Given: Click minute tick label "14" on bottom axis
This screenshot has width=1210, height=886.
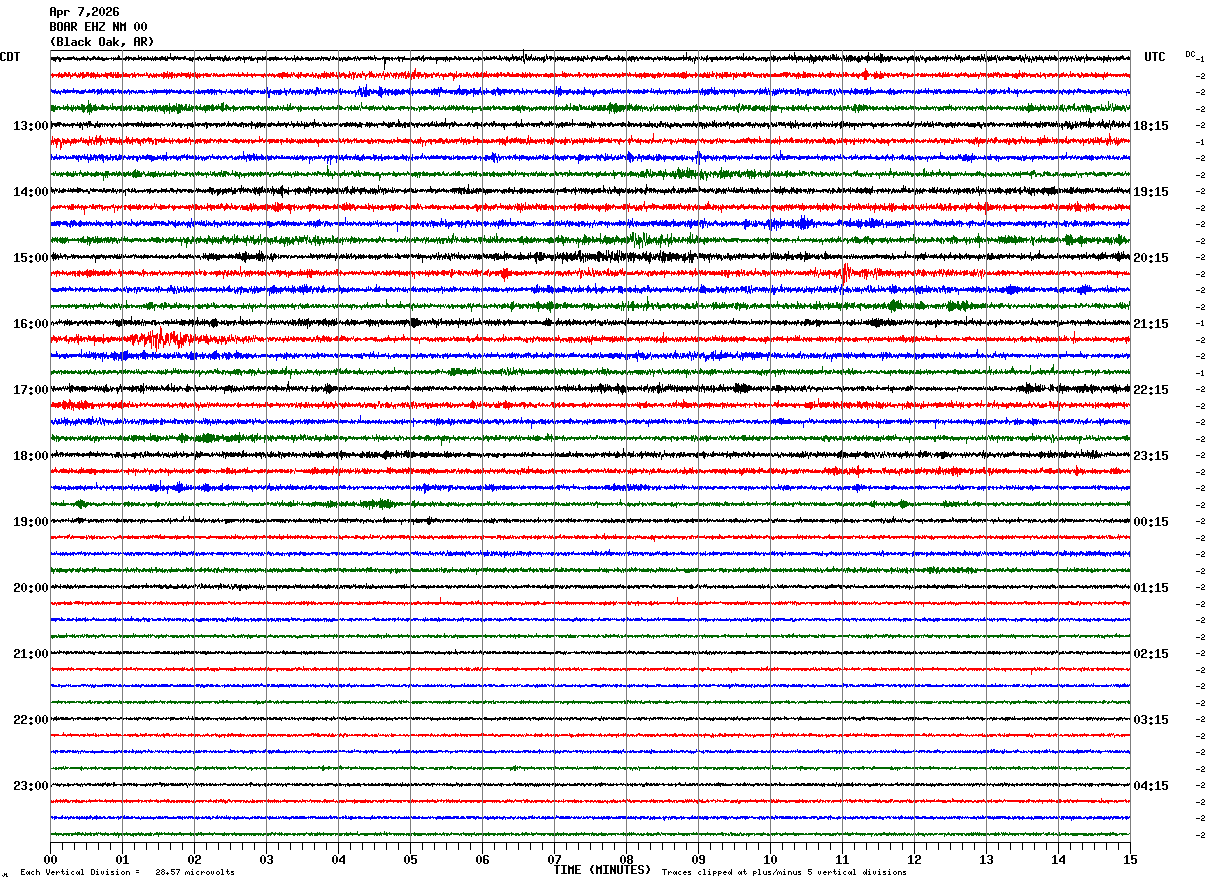Looking at the screenshot, I should click(x=1058, y=859).
